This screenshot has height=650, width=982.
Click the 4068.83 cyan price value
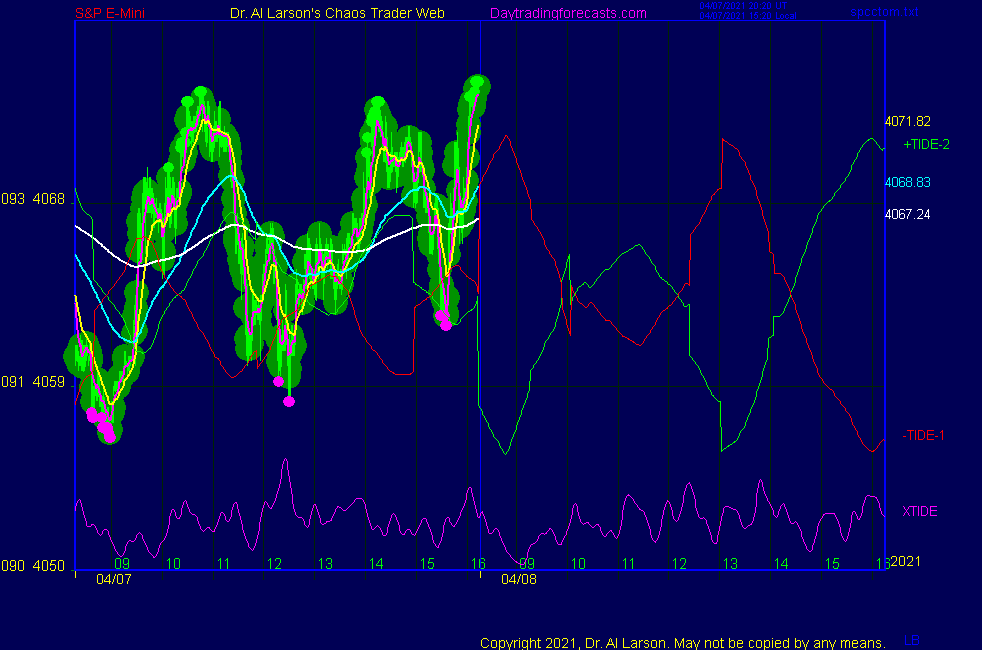click(908, 182)
